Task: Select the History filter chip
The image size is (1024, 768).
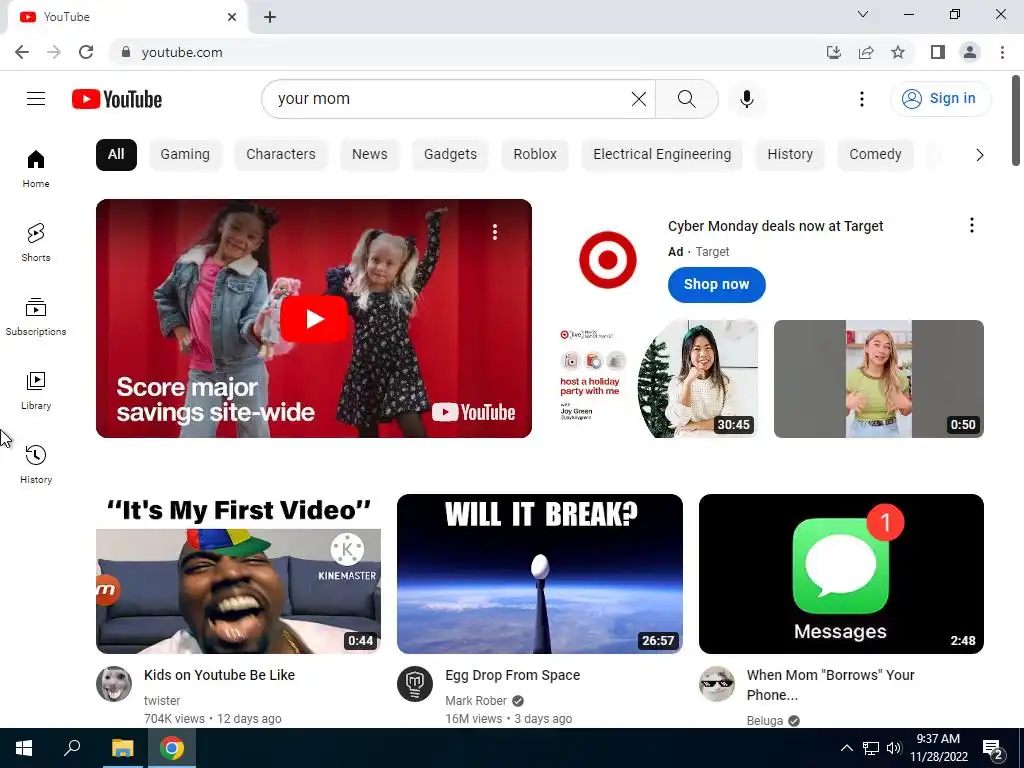Action: click(x=790, y=155)
